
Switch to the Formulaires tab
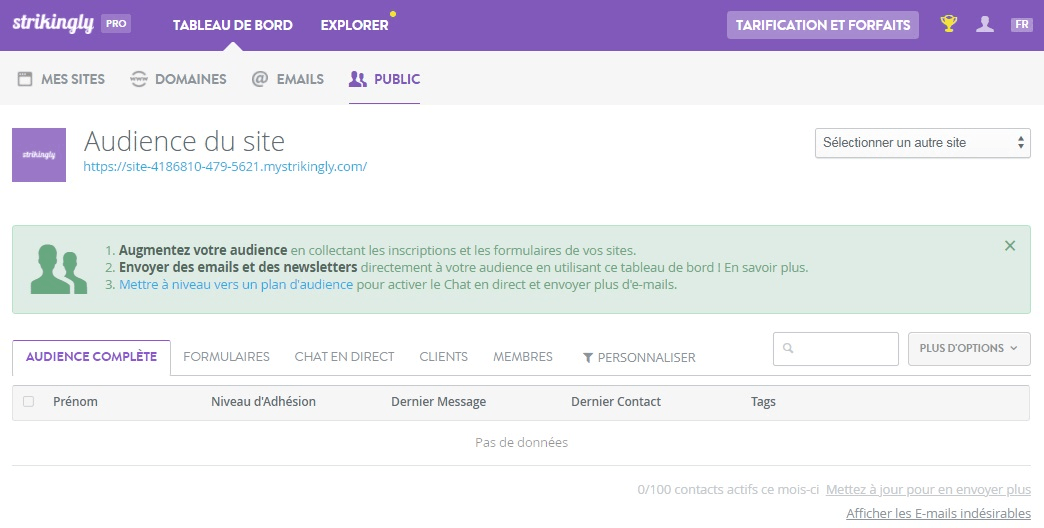(227, 357)
